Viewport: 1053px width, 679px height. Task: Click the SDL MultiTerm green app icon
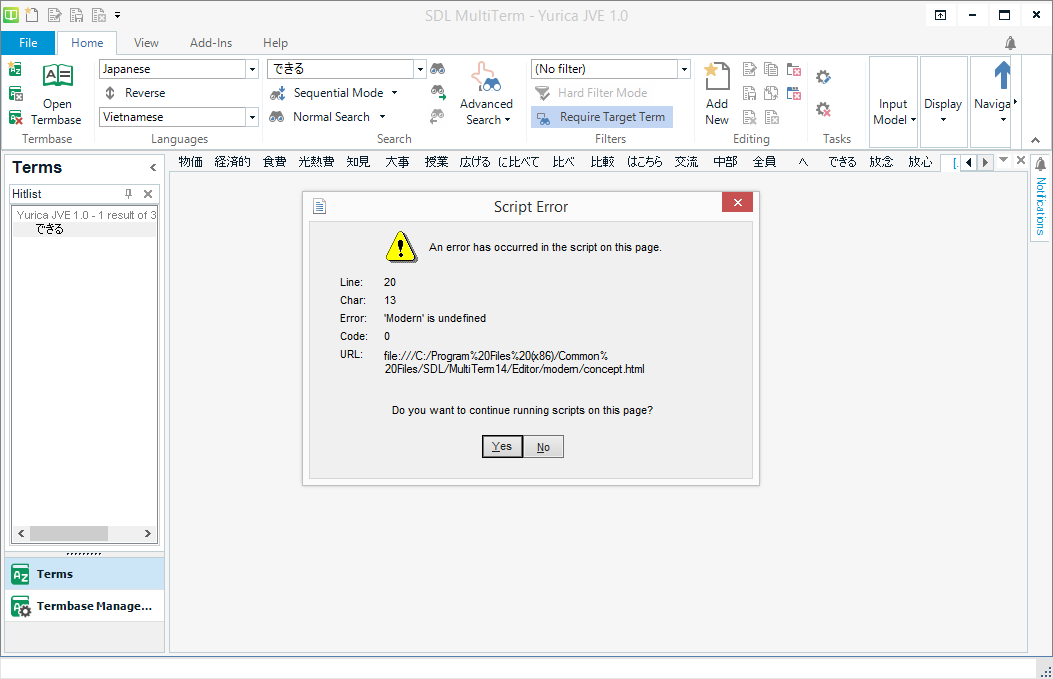11,14
